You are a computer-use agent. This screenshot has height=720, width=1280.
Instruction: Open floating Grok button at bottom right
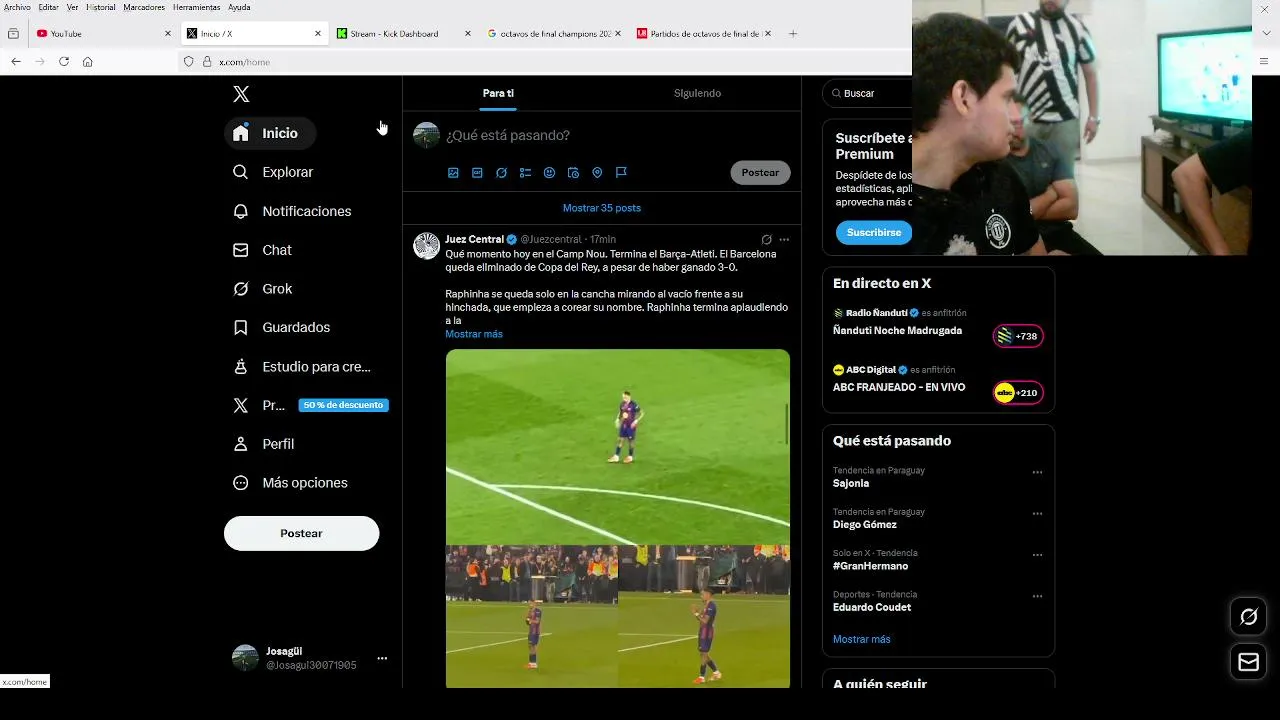[x=1248, y=617]
